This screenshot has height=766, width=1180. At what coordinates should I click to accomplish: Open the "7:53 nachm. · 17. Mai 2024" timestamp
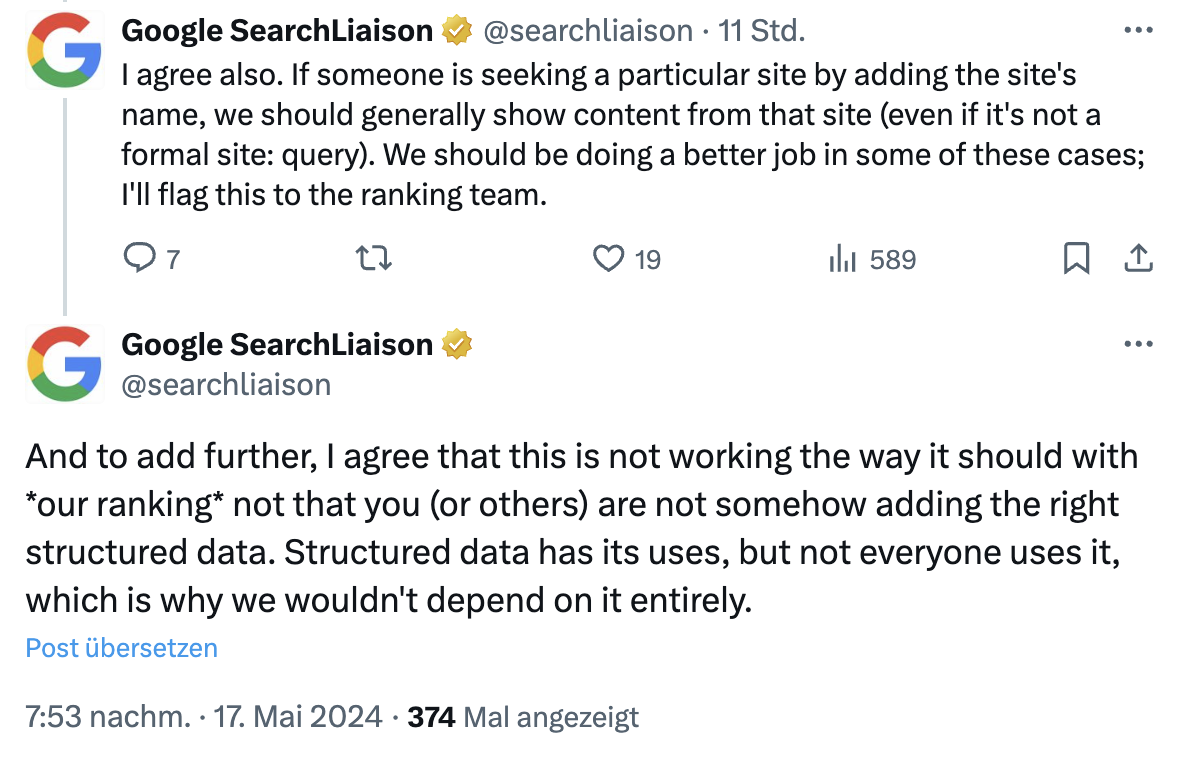[204, 717]
